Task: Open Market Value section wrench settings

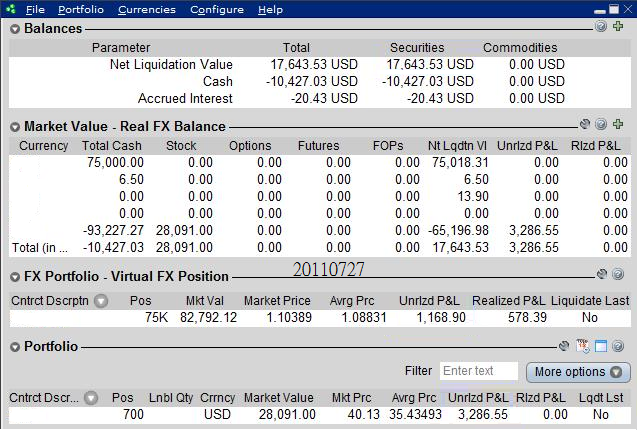Action: click(x=585, y=124)
